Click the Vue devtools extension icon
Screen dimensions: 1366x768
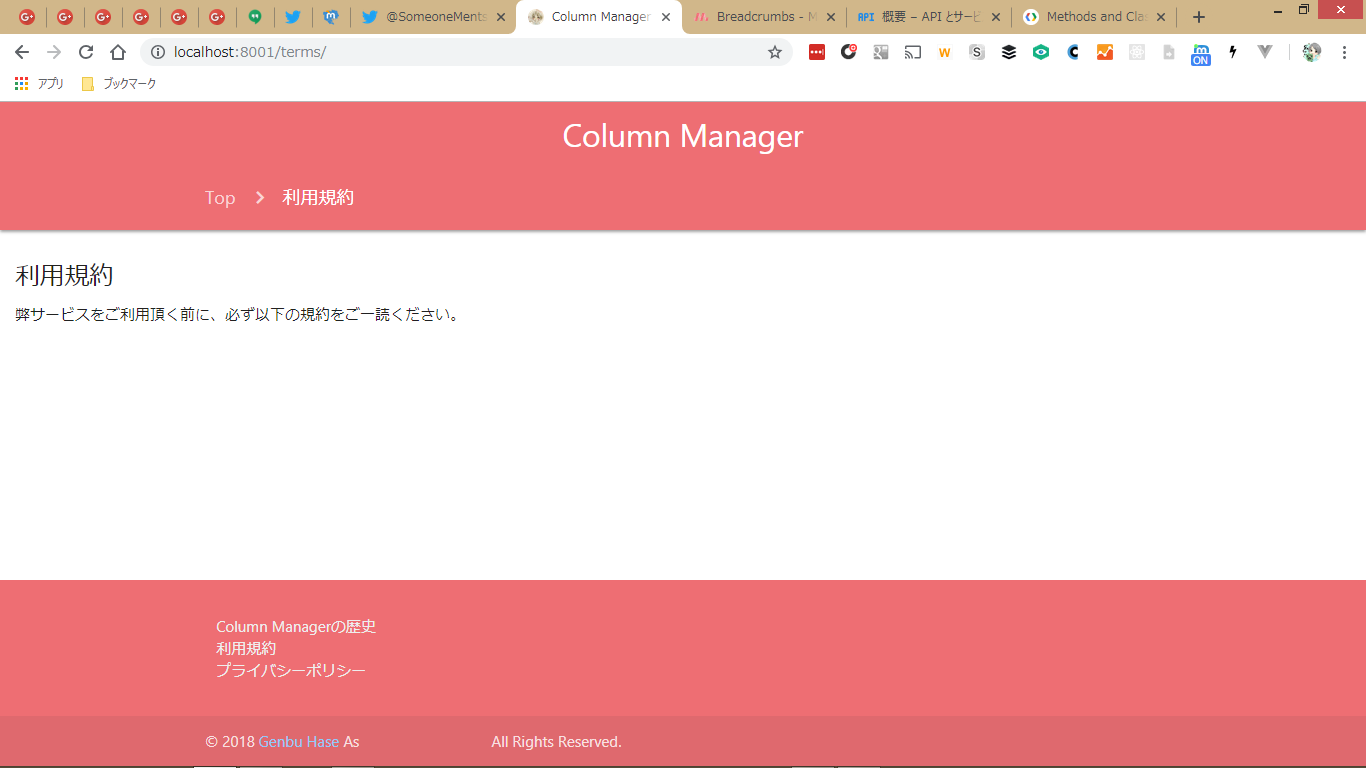[1265, 52]
